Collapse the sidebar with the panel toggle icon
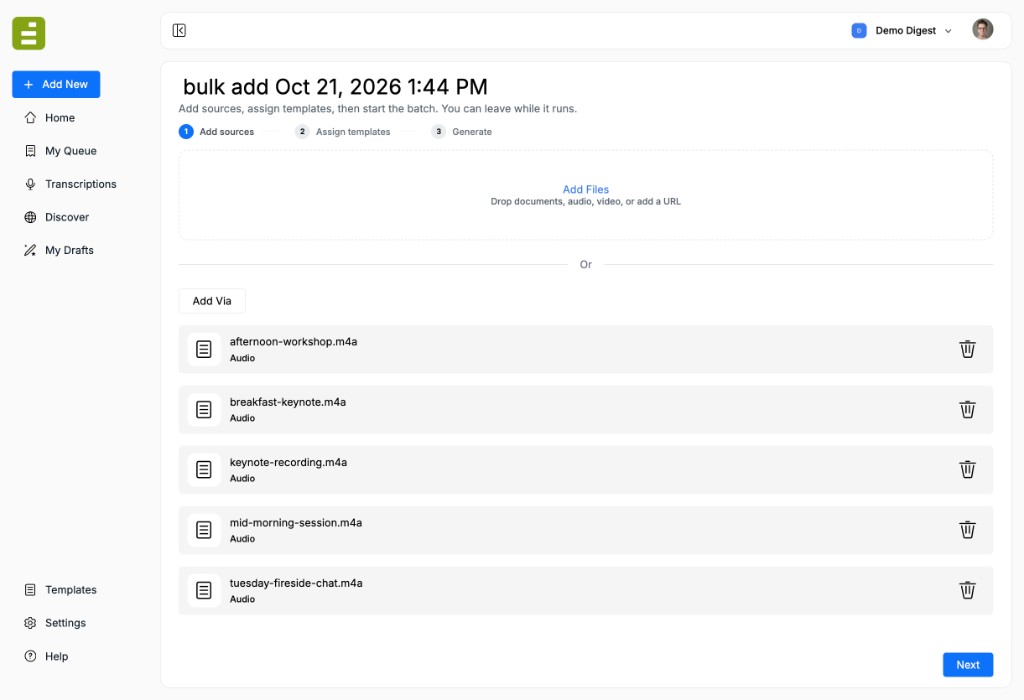 click(x=179, y=31)
